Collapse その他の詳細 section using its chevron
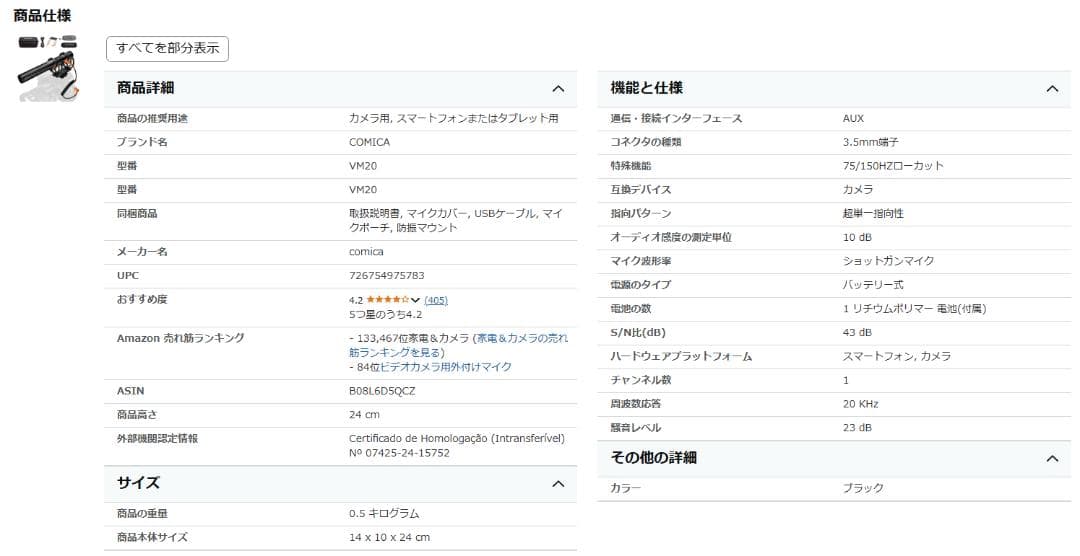This screenshot has width=1080, height=556. (x=1051, y=458)
